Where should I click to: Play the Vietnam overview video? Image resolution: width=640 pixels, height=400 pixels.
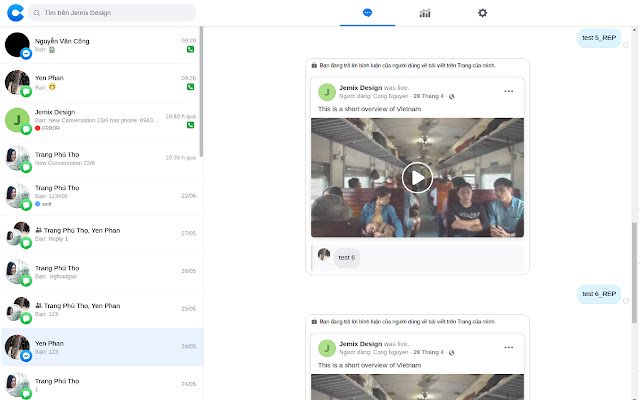click(417, 178)
